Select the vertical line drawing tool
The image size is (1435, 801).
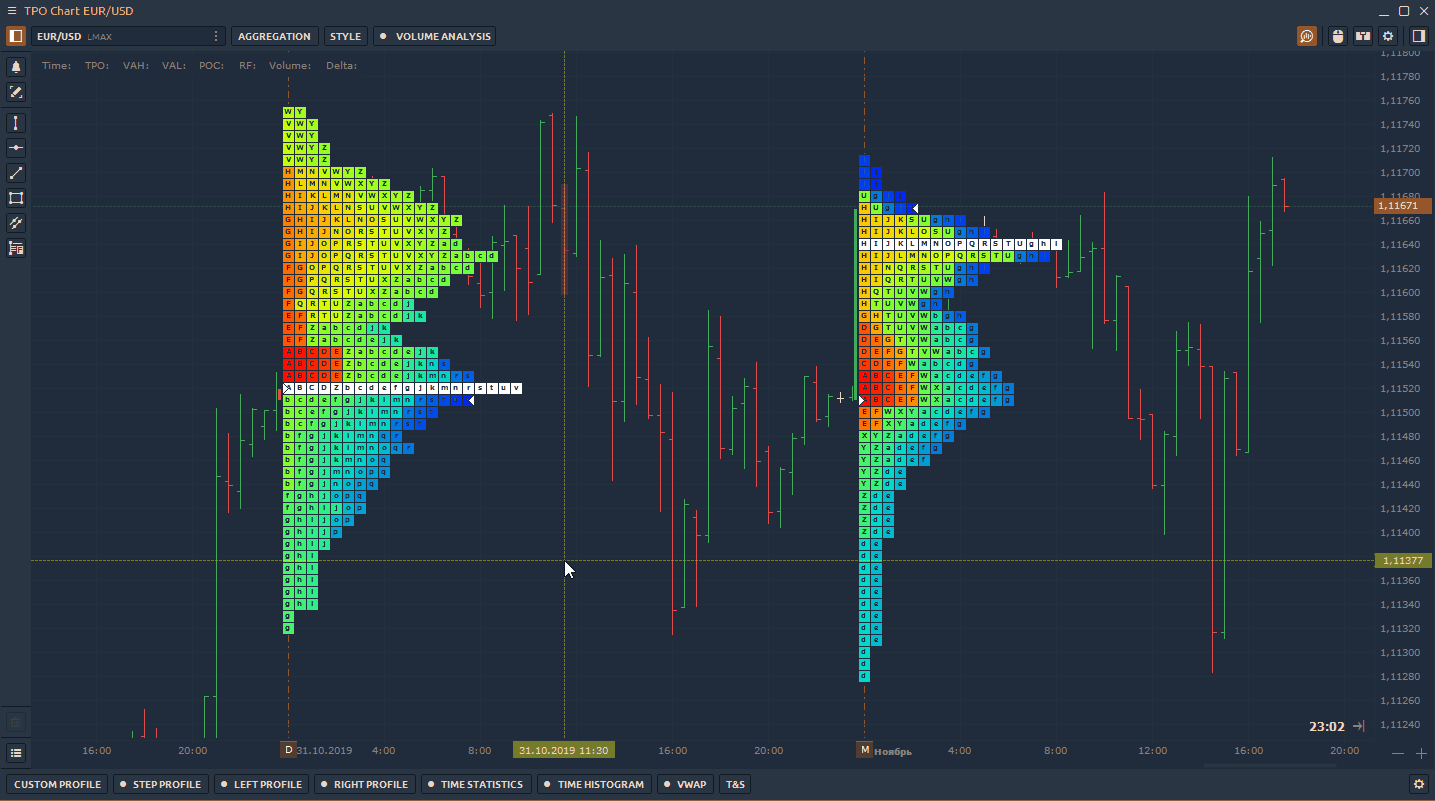16,123
